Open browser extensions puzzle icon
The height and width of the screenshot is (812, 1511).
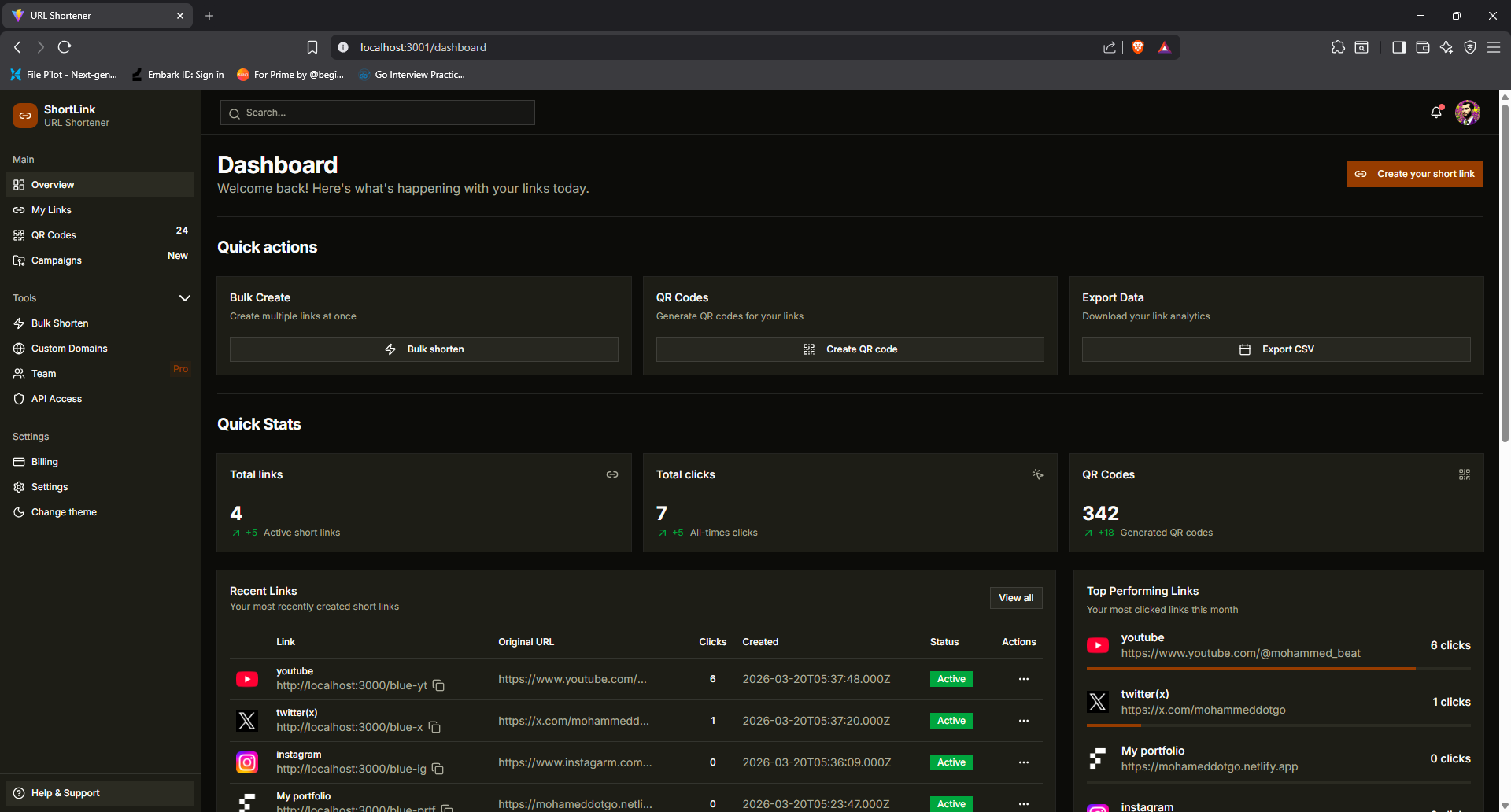1338,47
